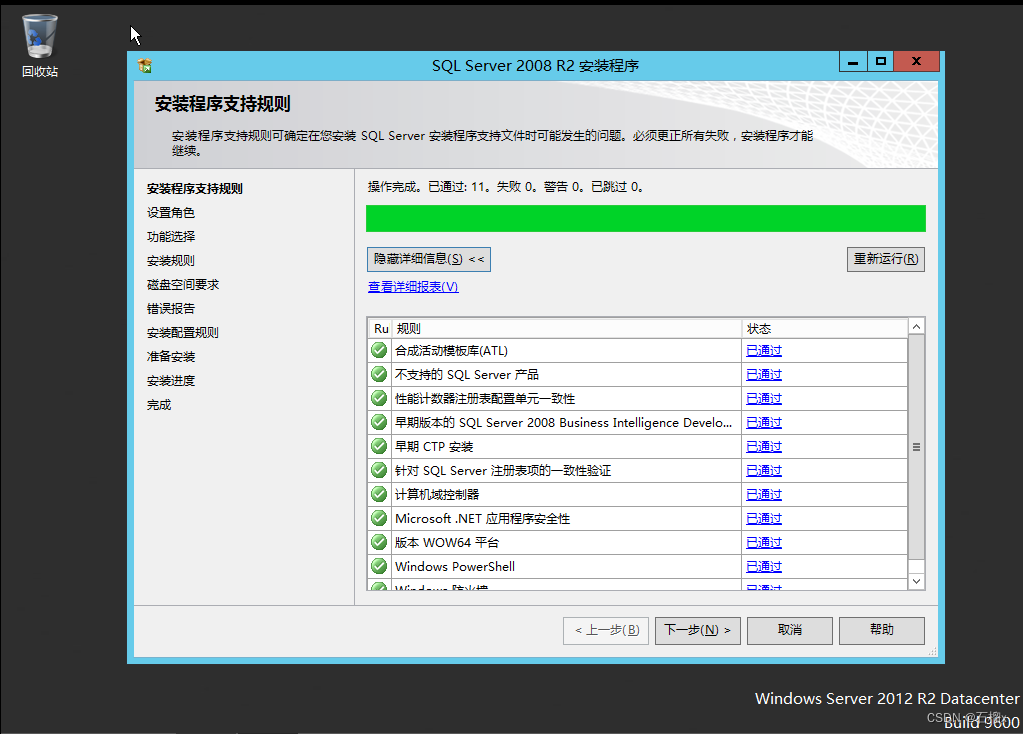Open 已通过 link for Microsoft .NET 应用程序安全性

coord(764,518)
